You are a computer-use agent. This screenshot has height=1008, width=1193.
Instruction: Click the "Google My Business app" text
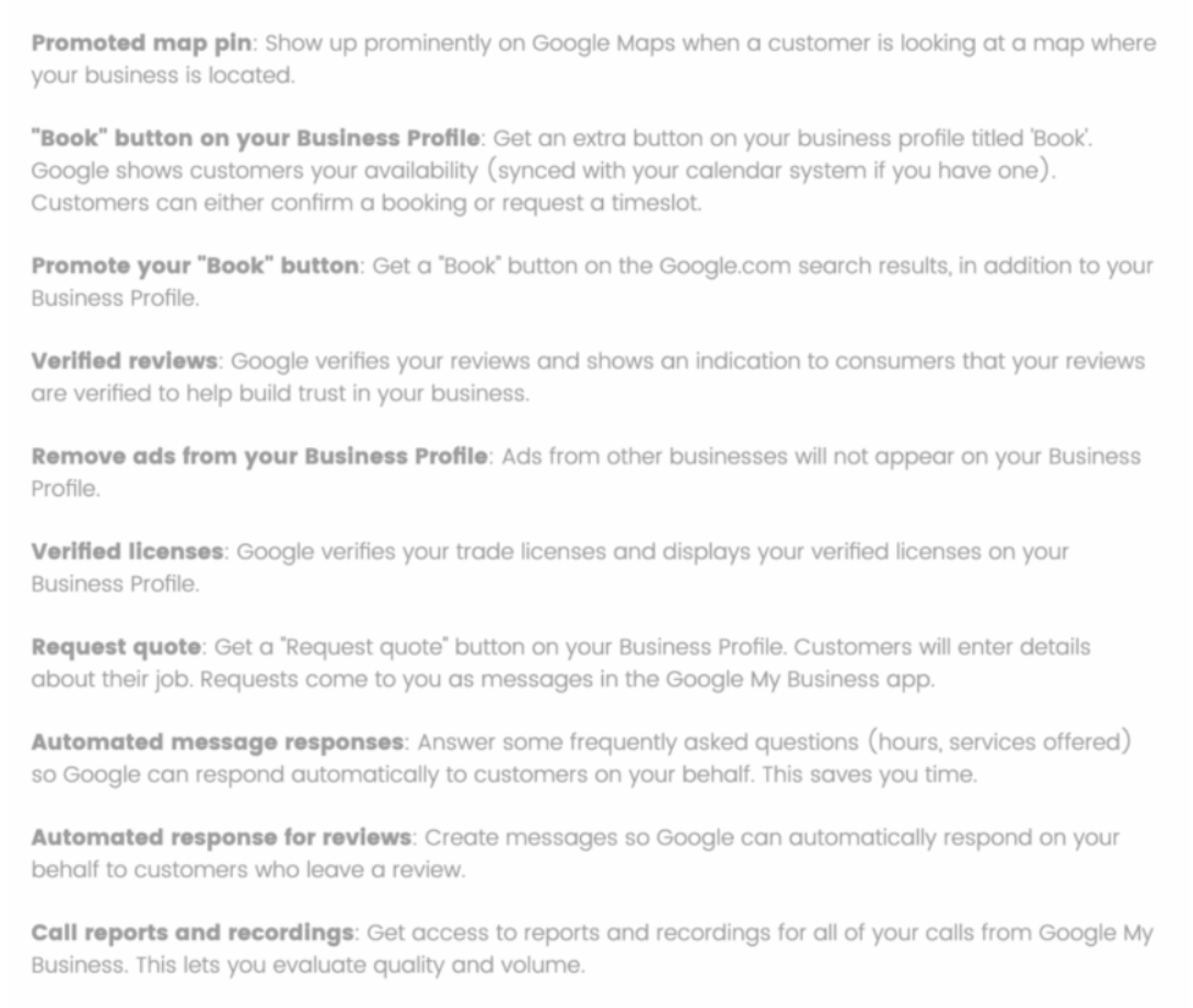tap(799, 679)
